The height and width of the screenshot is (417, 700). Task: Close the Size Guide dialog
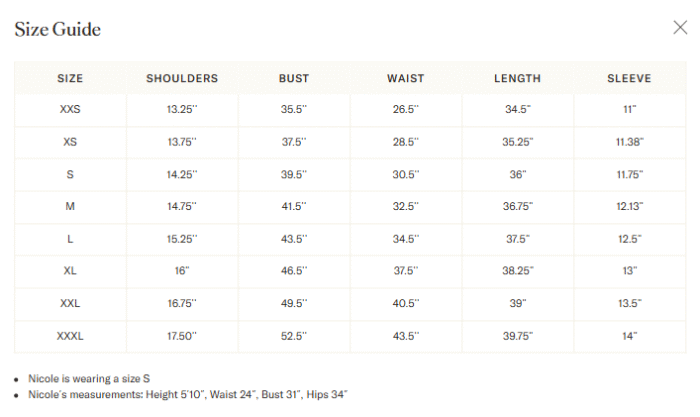pos(680,28)
